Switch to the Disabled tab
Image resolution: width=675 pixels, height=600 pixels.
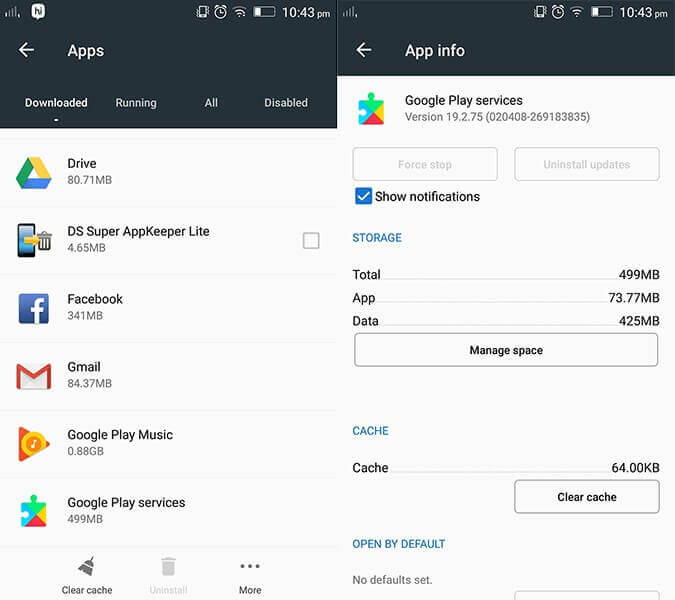286,103
